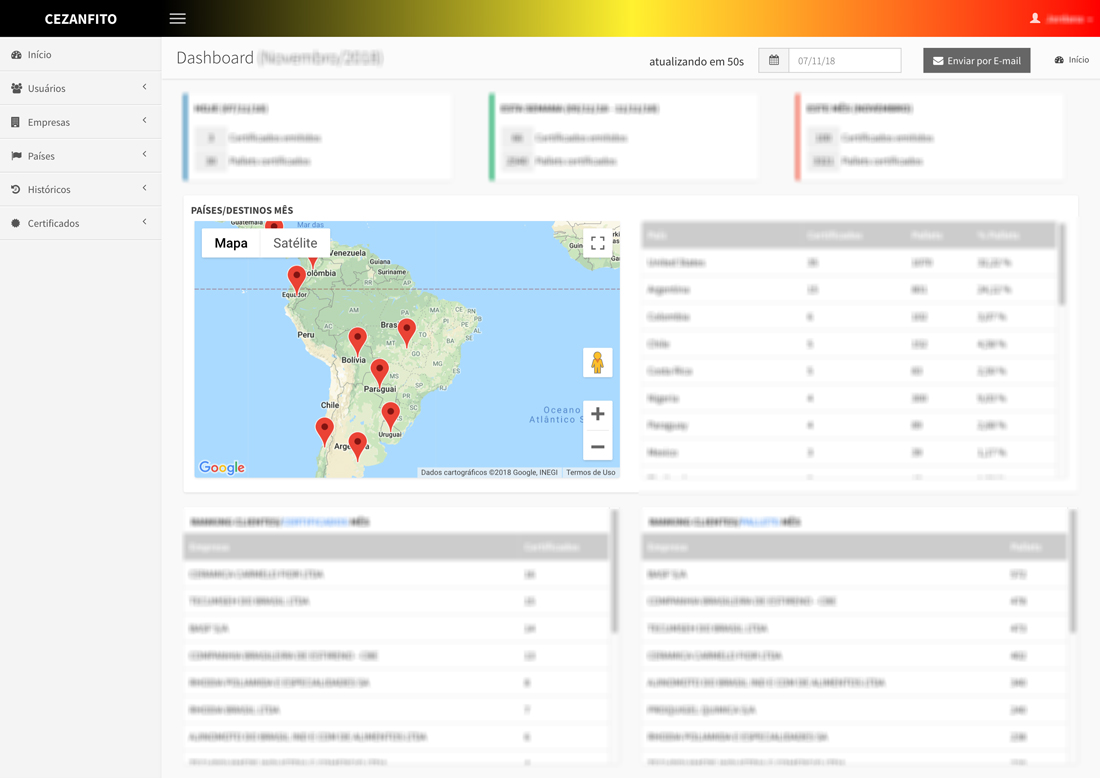Open Início in the sidebar
This screenshot has height=778, width=1100.
81,54
